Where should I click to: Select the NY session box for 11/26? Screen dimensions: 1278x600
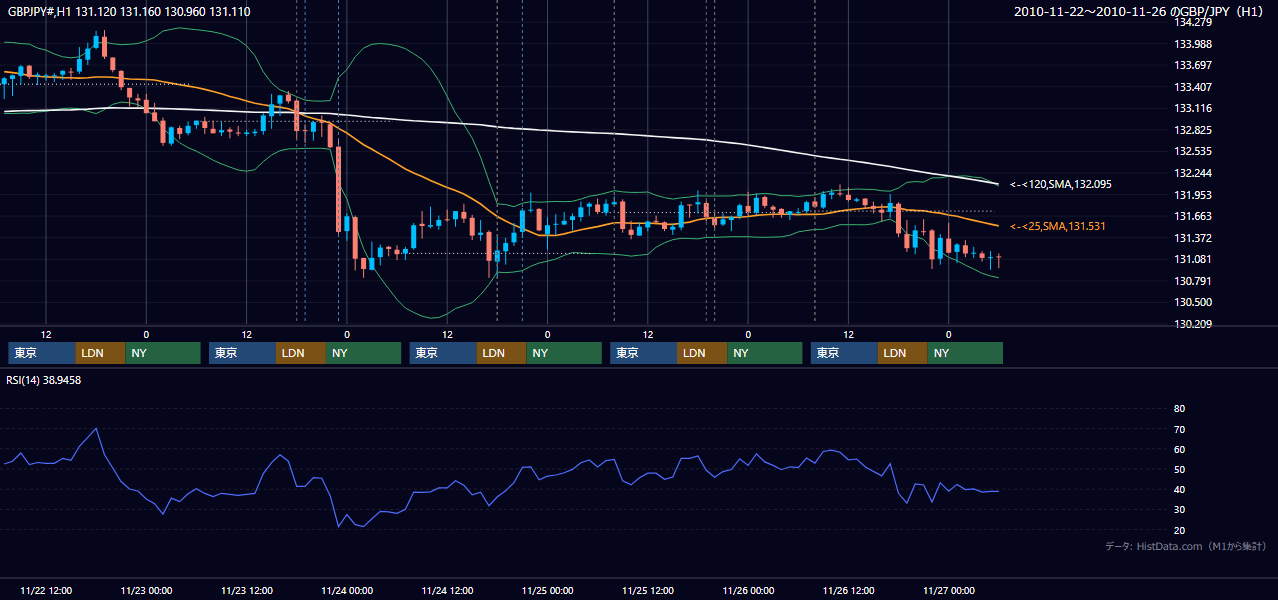click(x=966, y=353)
